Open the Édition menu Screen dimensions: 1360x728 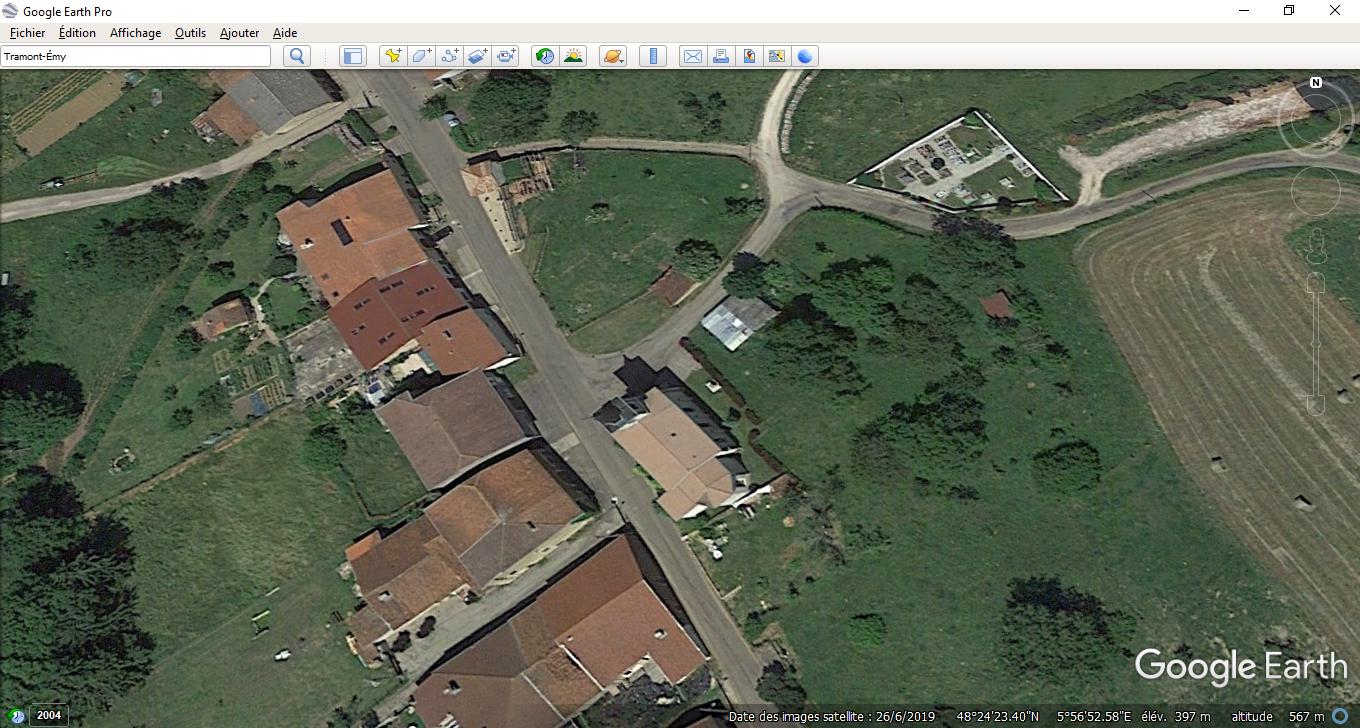tap(77, 33)
